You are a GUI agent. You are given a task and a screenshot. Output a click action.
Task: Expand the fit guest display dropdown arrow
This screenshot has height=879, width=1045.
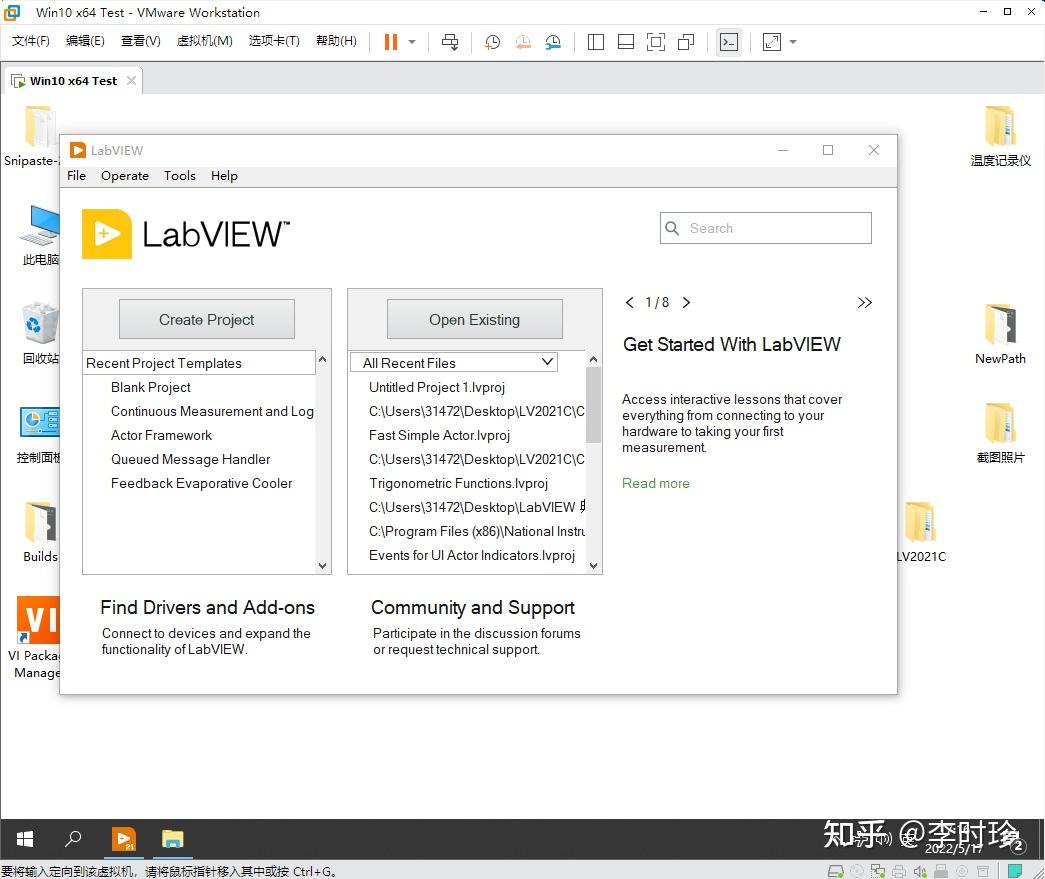[x=791, y=42]
